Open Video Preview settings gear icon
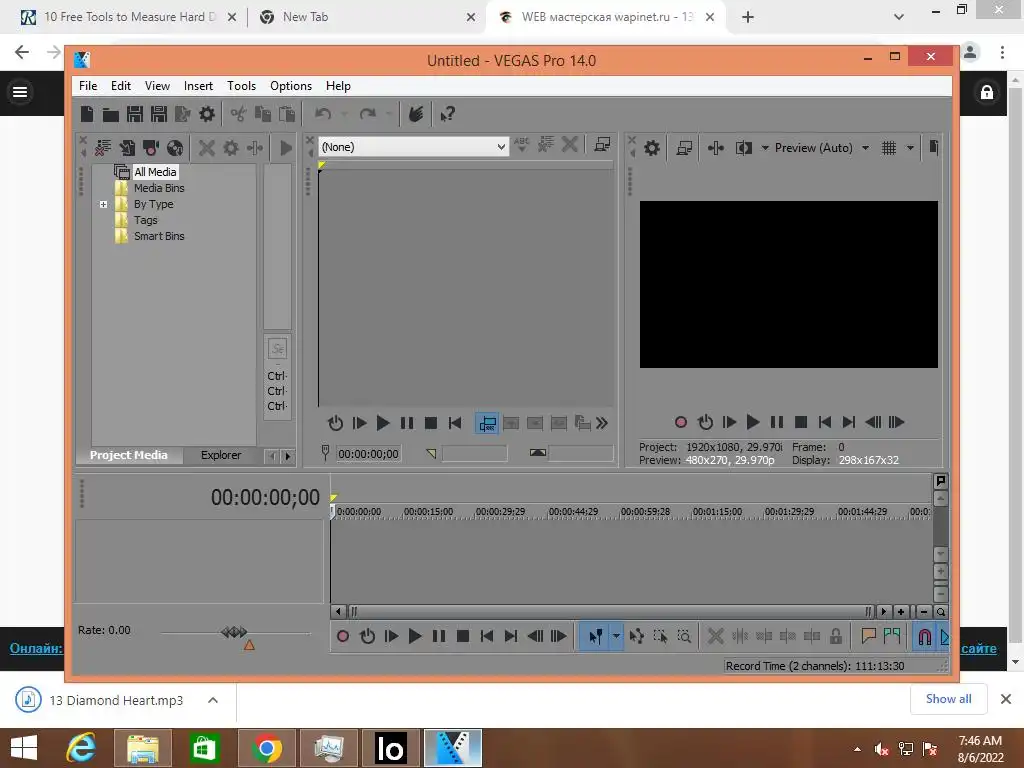1024x768 pixels. pyautogui.click(x=652, y=148)
